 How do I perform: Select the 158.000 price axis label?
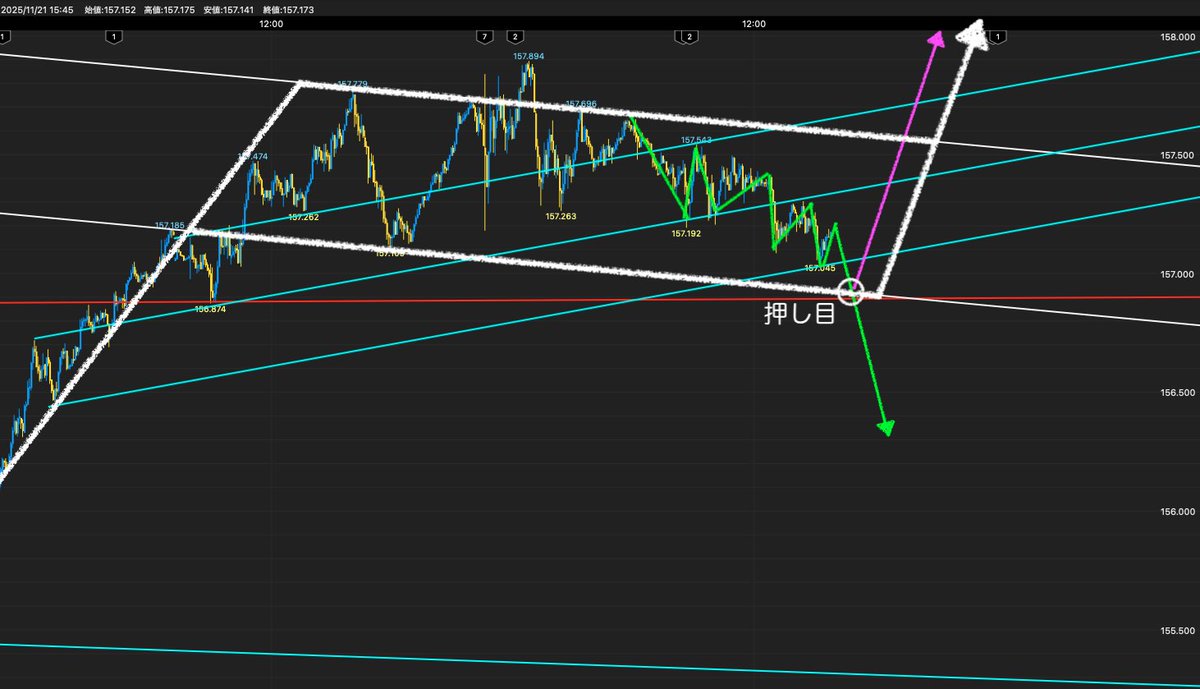tap(1176, 37)
